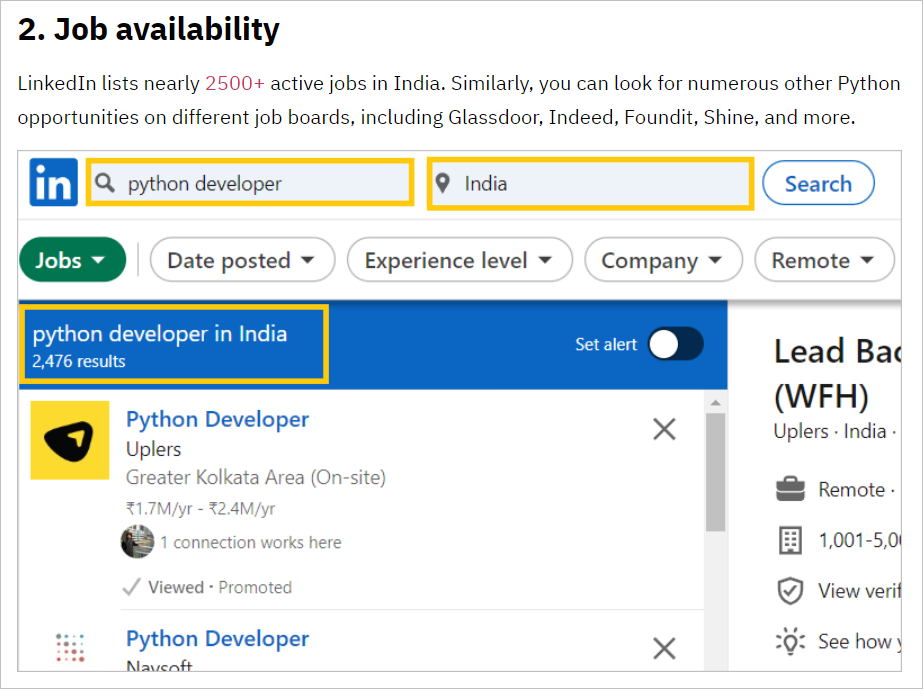Screen dimensions: 923x689
Task: Open the Experience level dropdown
Action: [x=460, y=260]
